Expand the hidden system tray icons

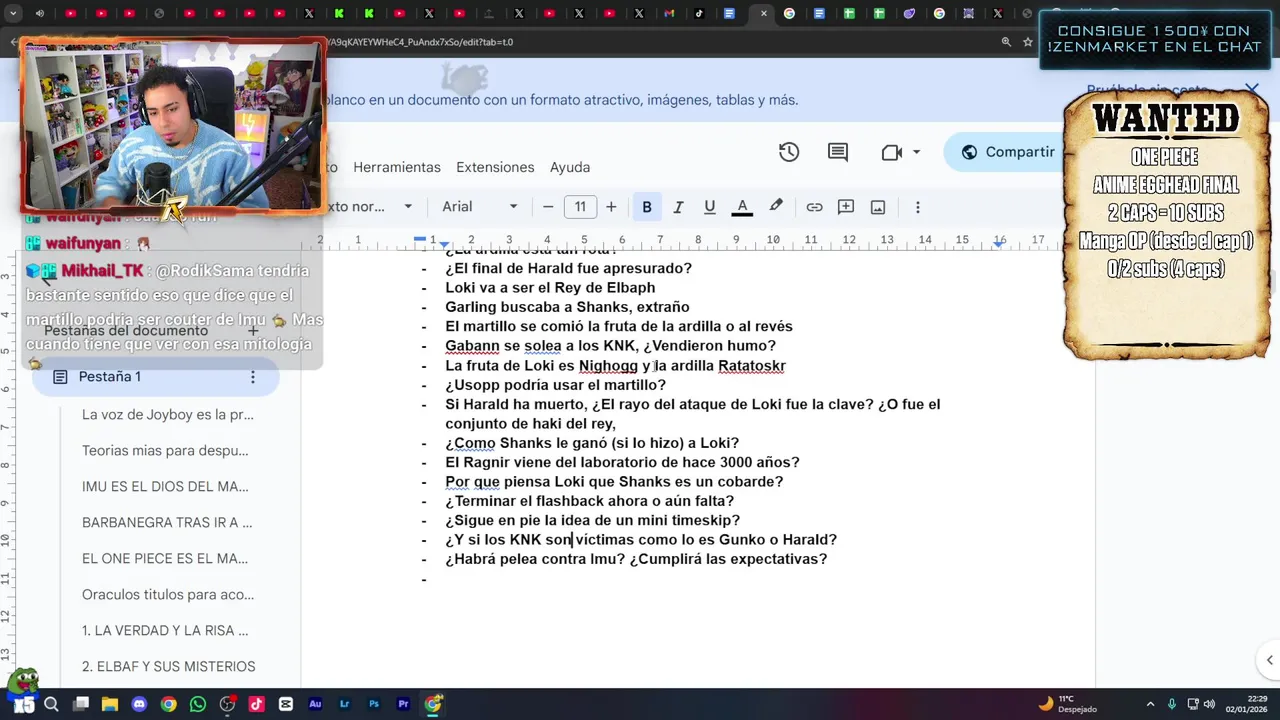click(1150, 704)
